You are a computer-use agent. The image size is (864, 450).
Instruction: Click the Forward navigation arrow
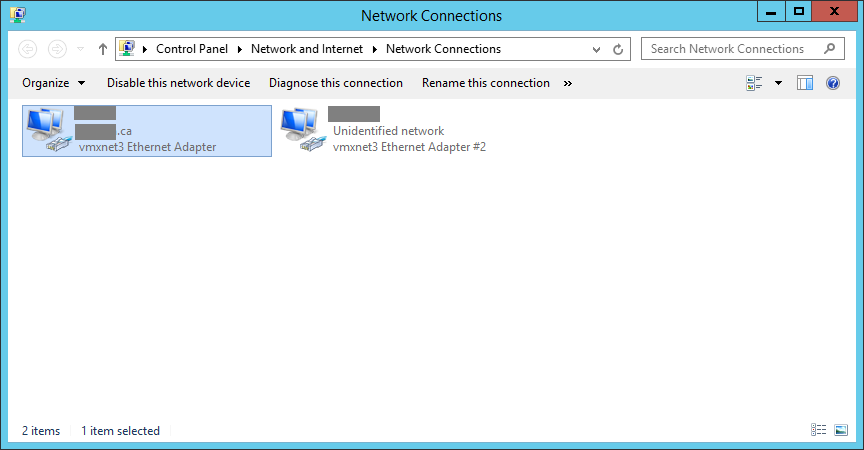point(57,49)
